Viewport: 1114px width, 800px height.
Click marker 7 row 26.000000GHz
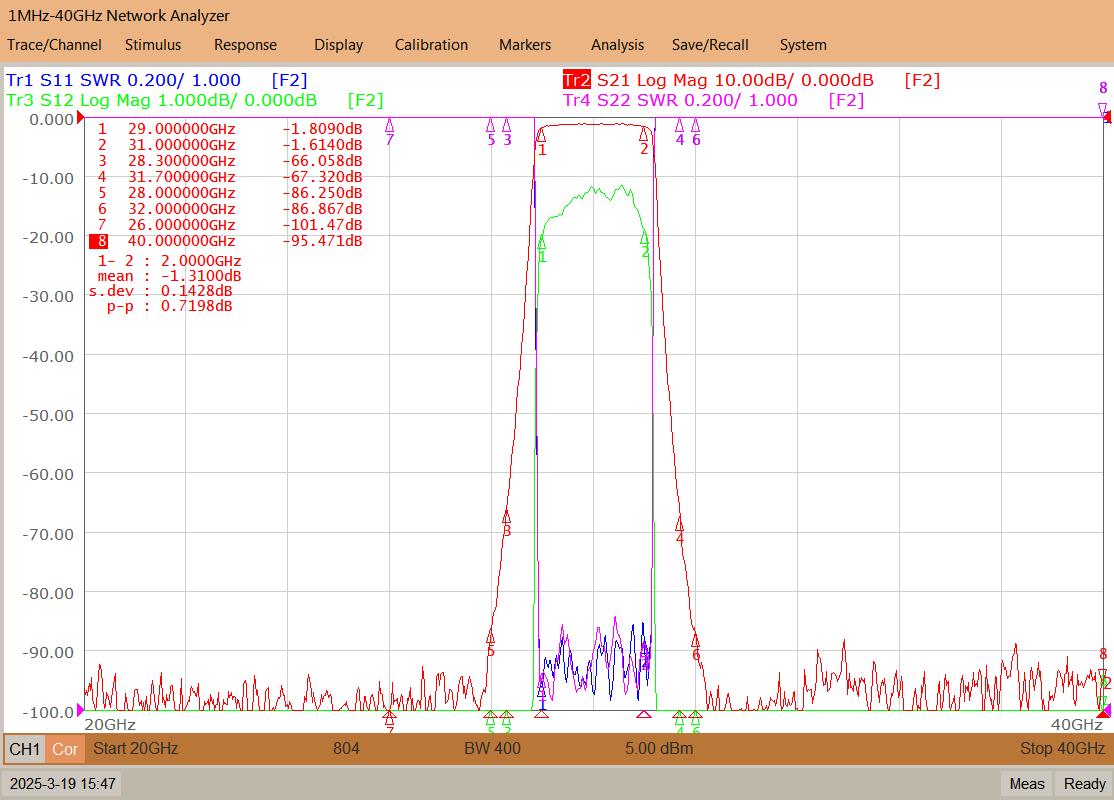[x=229, y=225]
